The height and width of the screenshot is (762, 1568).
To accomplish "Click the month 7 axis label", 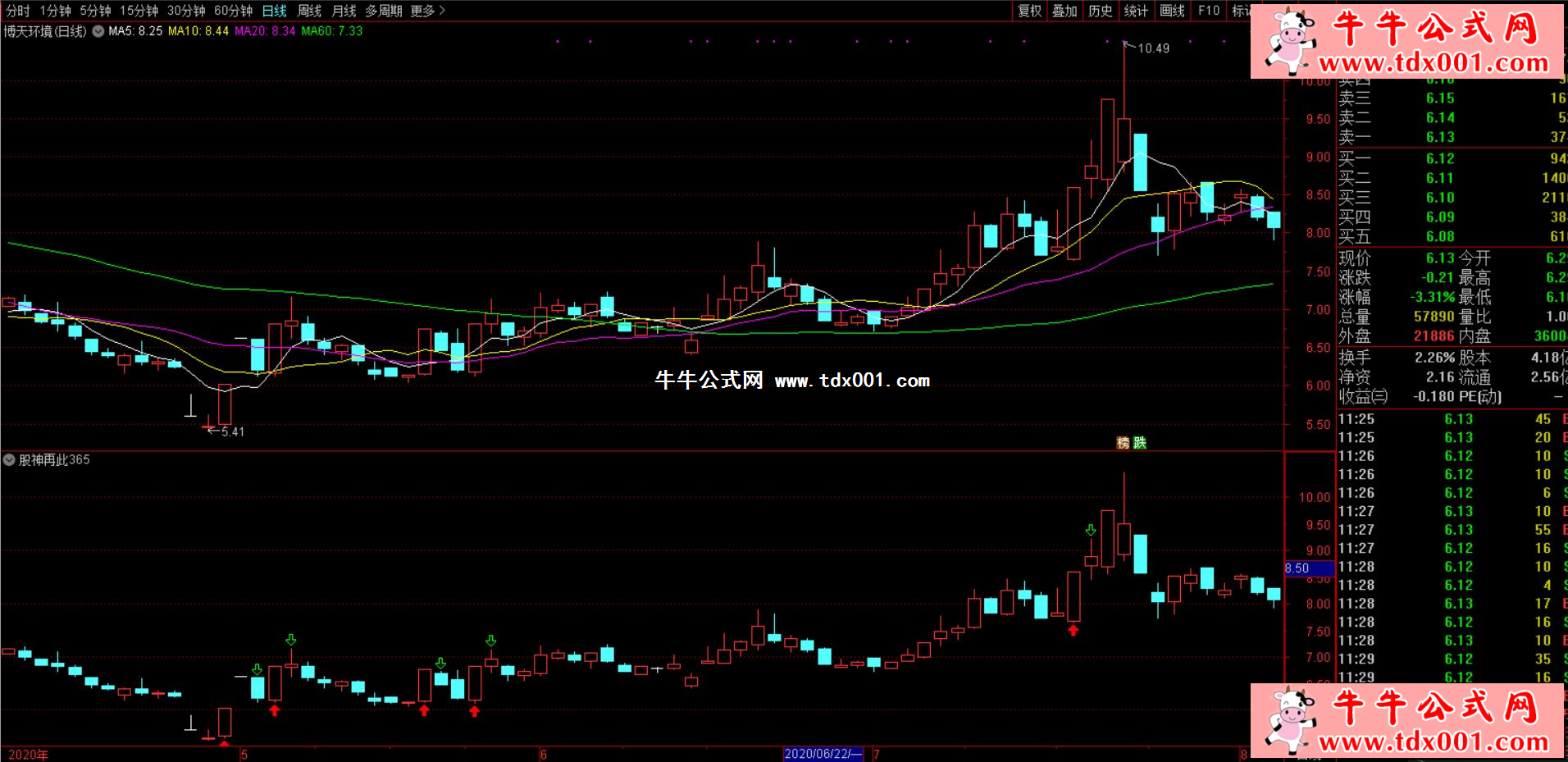I will 877,755.
